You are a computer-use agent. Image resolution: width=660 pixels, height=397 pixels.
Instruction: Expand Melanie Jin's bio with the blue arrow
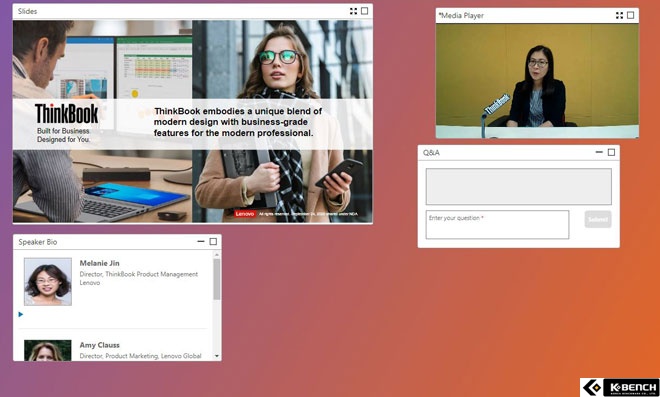(x=21, y=314)
